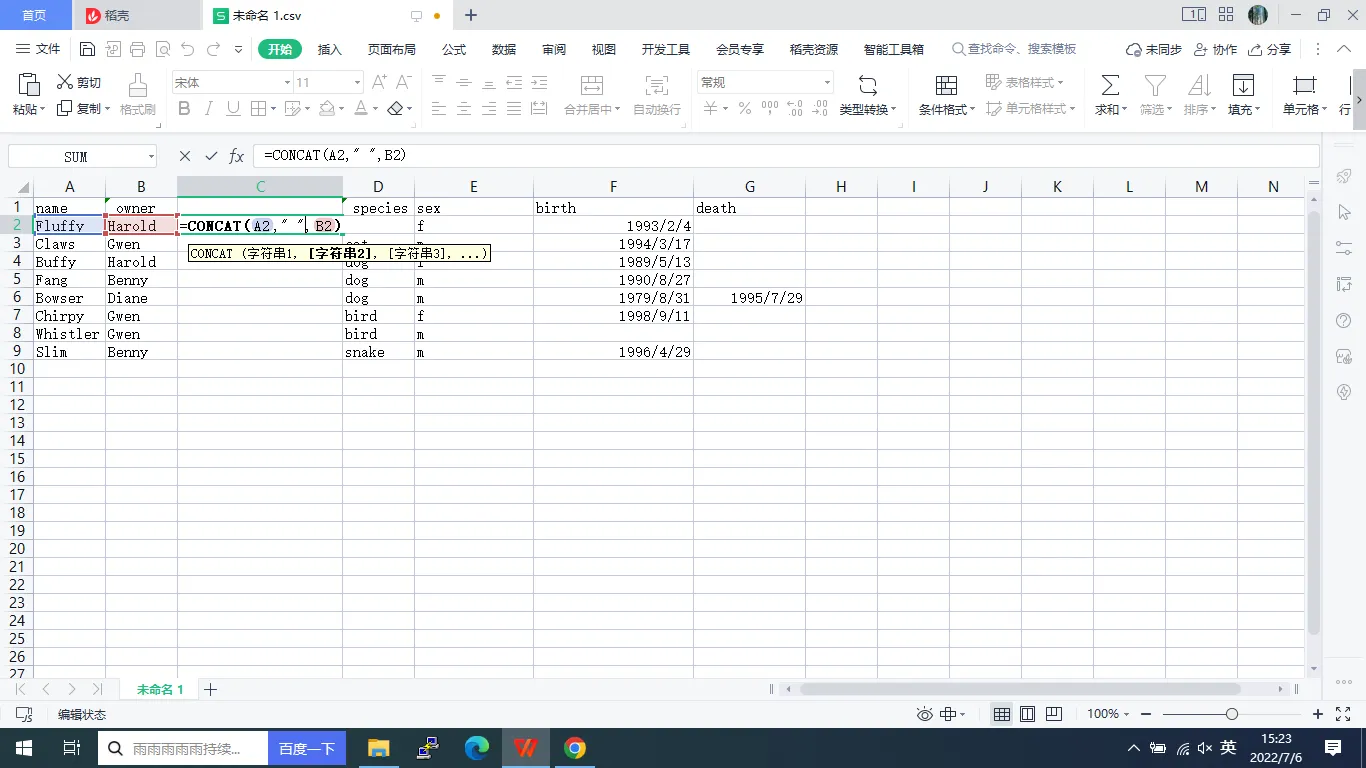
Task: Open the Insert ribbon tab
Action: (330, 49)
